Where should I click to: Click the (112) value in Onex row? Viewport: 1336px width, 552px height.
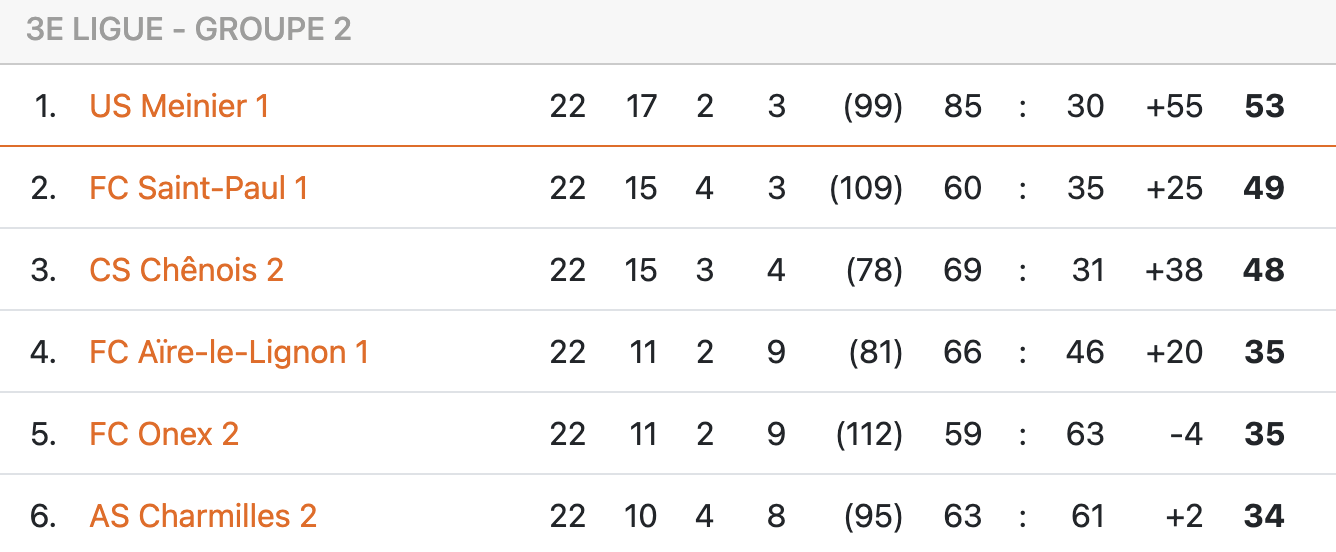point(866,434)
